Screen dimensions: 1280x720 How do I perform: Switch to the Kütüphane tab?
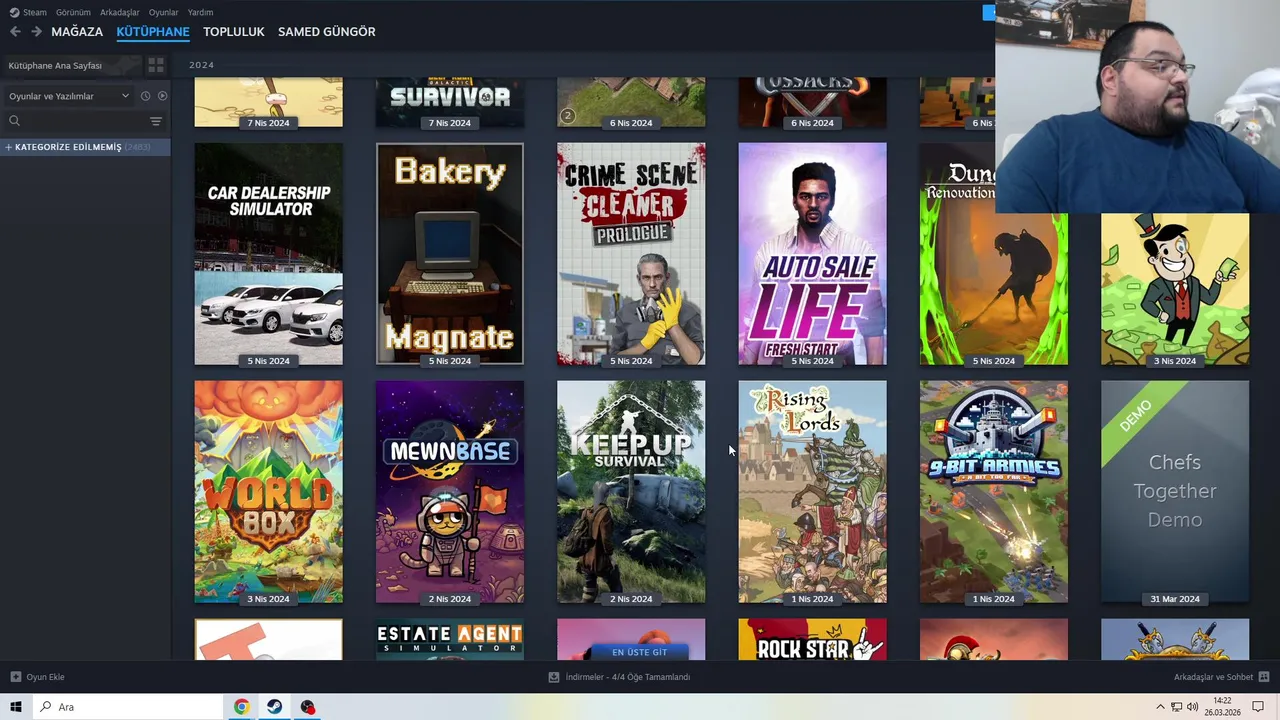coord(153,32)
